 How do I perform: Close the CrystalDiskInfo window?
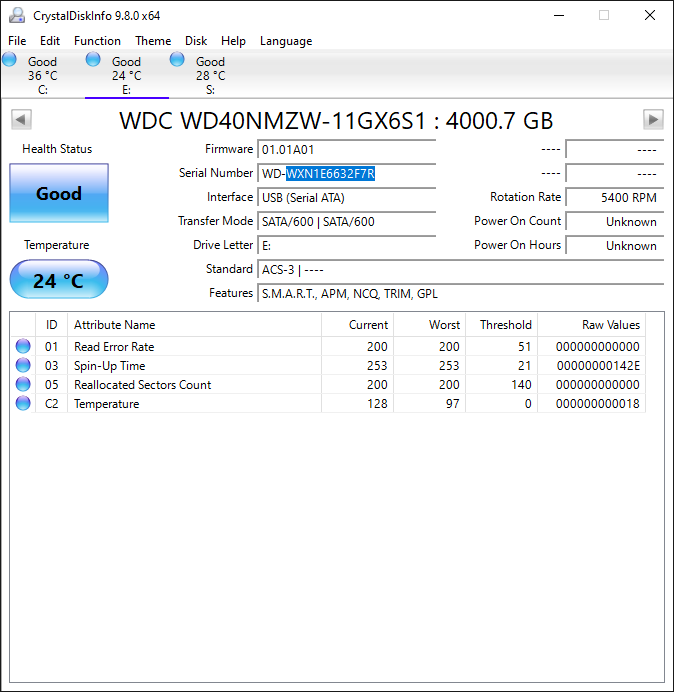click(650, 15)
